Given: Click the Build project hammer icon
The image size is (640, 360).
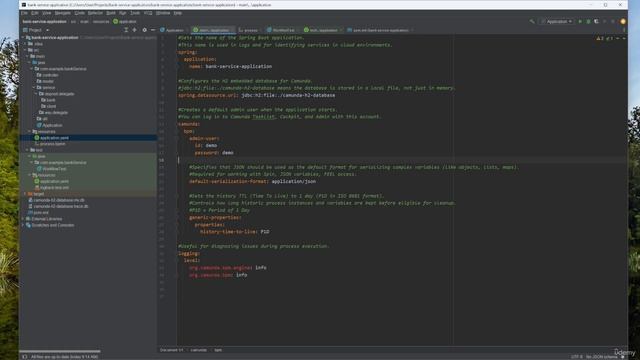Looking at the screenshot, I should coord(532,21).
